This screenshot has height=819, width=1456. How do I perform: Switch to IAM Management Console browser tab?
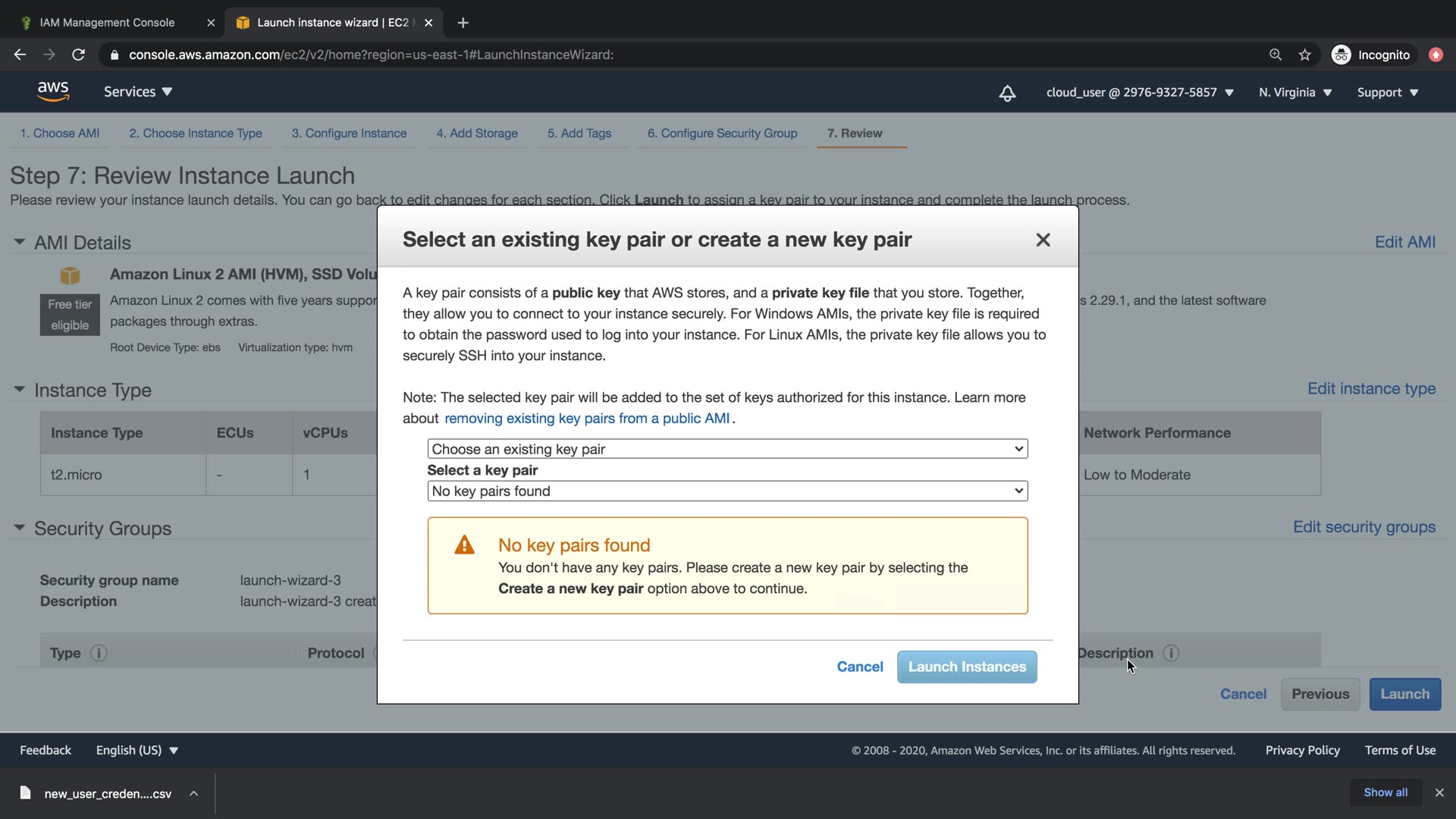107,23
